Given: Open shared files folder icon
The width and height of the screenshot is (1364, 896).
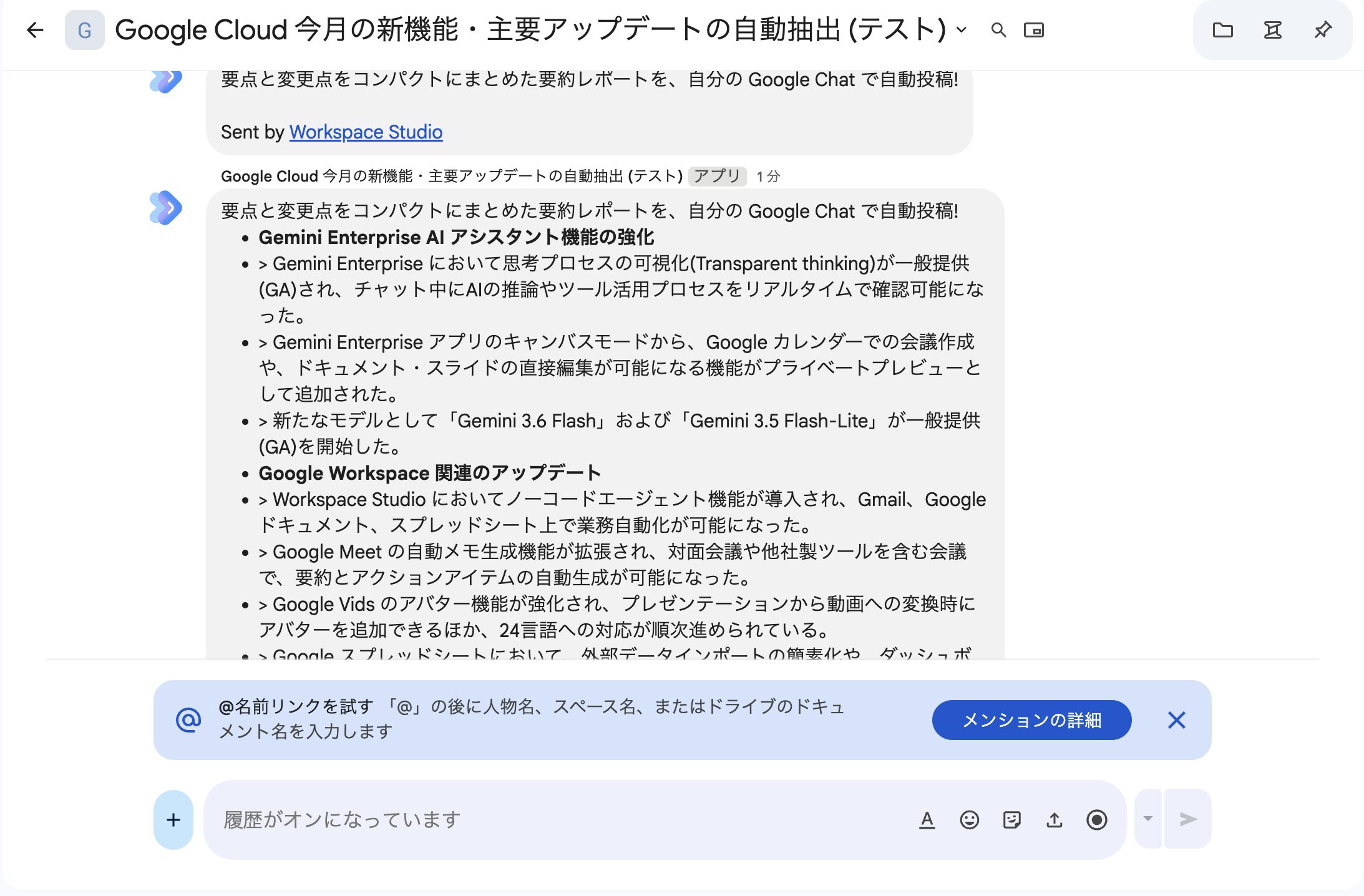Looking at the screenshot, I should coord(1223,30).
